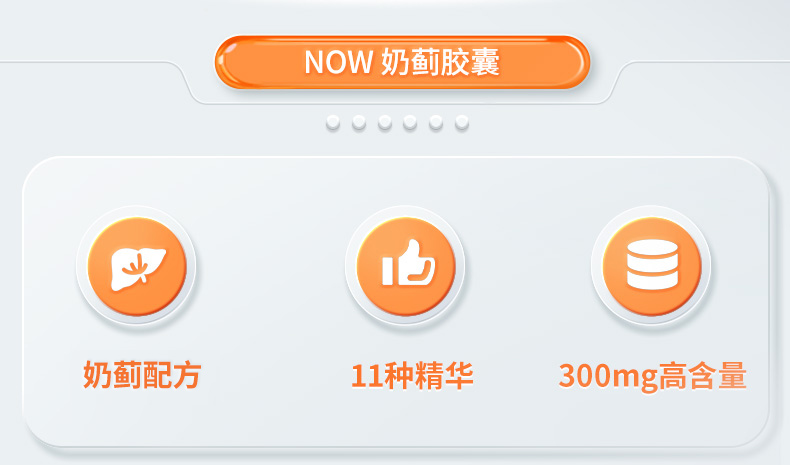The image size is (790, 465).
Task: Click the word NOW inside the banner
Action: point(338,62)
